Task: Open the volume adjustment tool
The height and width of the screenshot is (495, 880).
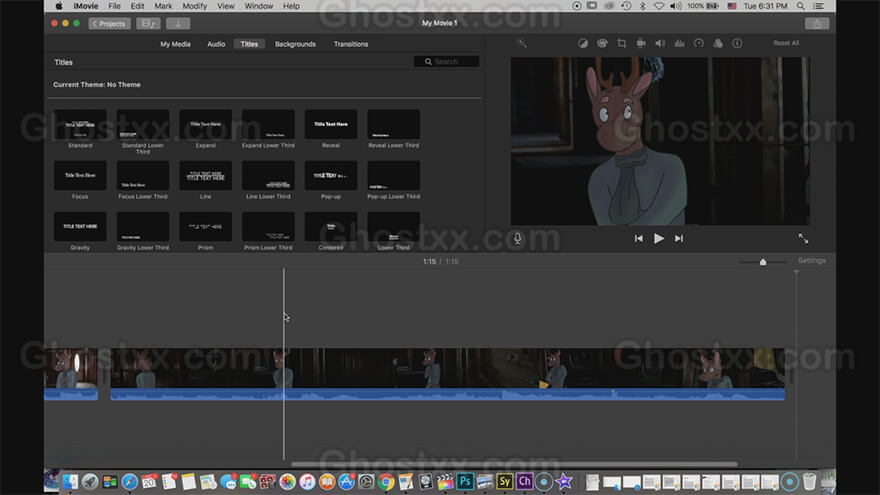Action: 660,43
